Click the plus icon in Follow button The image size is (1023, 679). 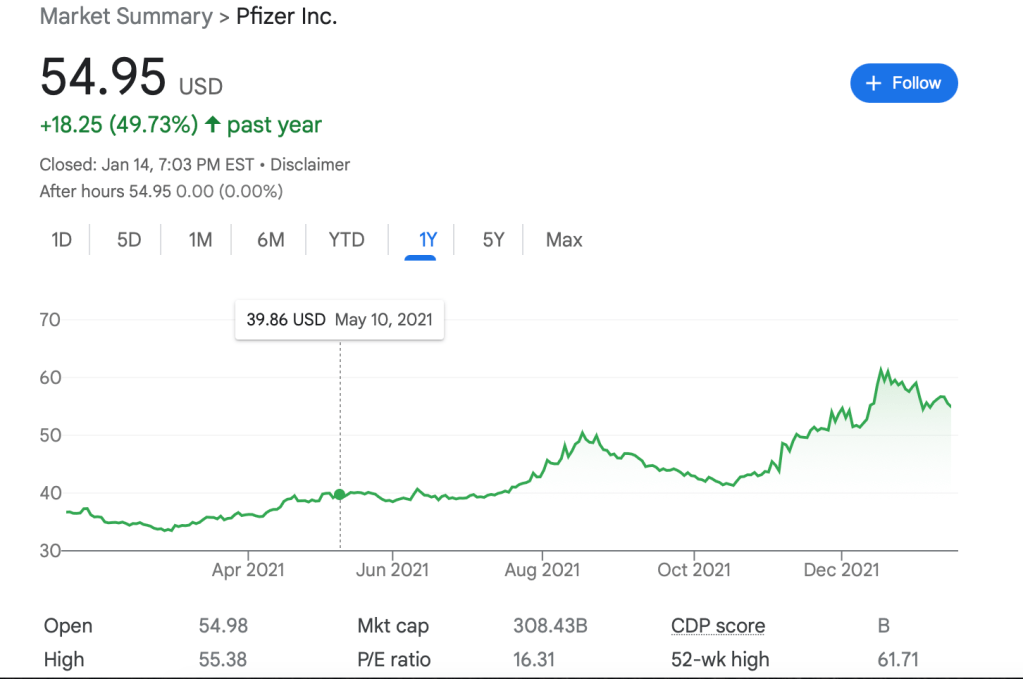(x=873, y=83)
